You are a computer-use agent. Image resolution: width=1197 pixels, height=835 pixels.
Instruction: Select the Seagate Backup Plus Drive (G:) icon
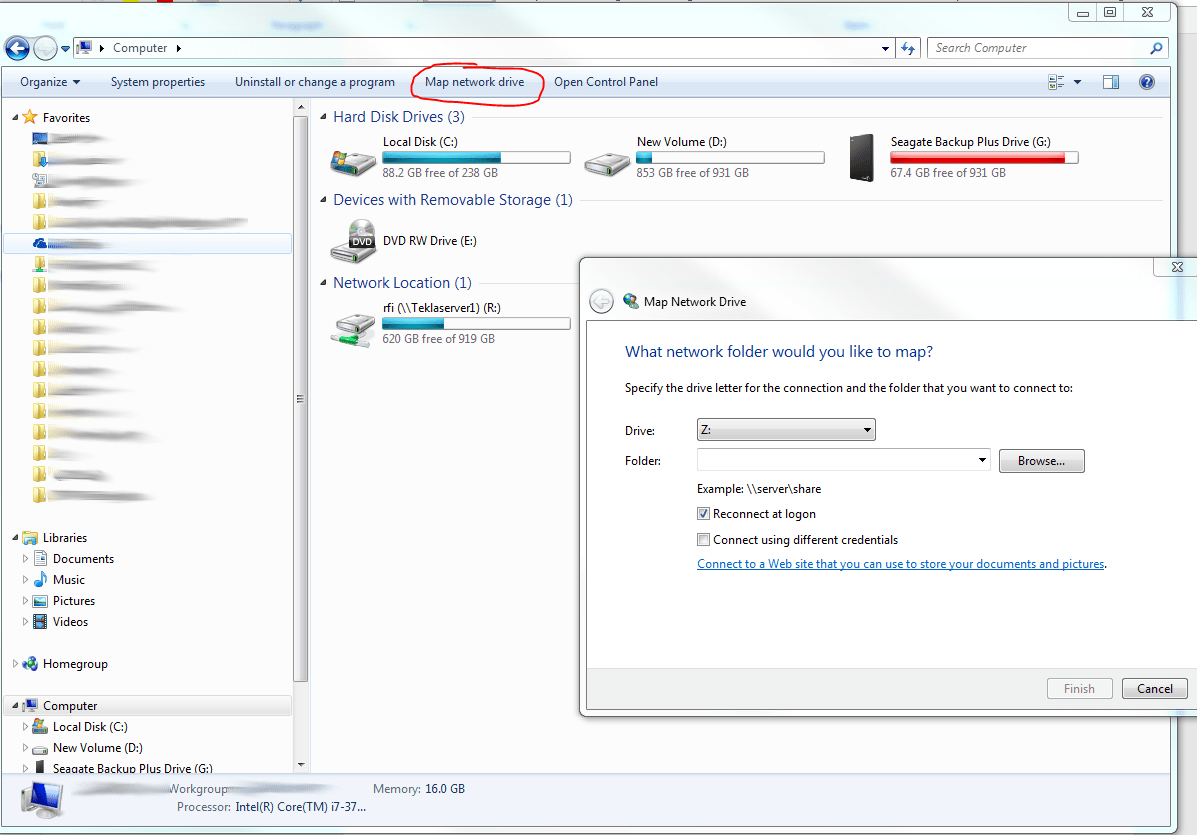[x=861, y=157]
